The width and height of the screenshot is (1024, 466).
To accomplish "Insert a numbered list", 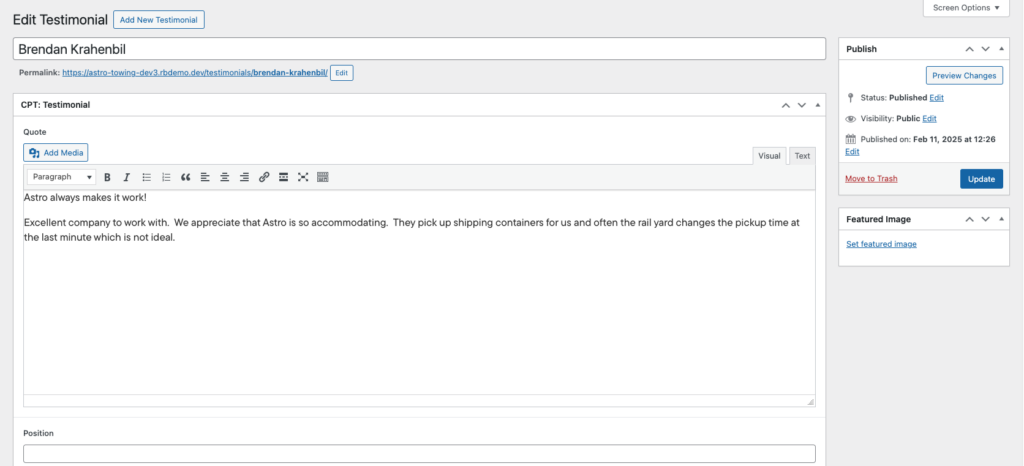I will point(166,177).
